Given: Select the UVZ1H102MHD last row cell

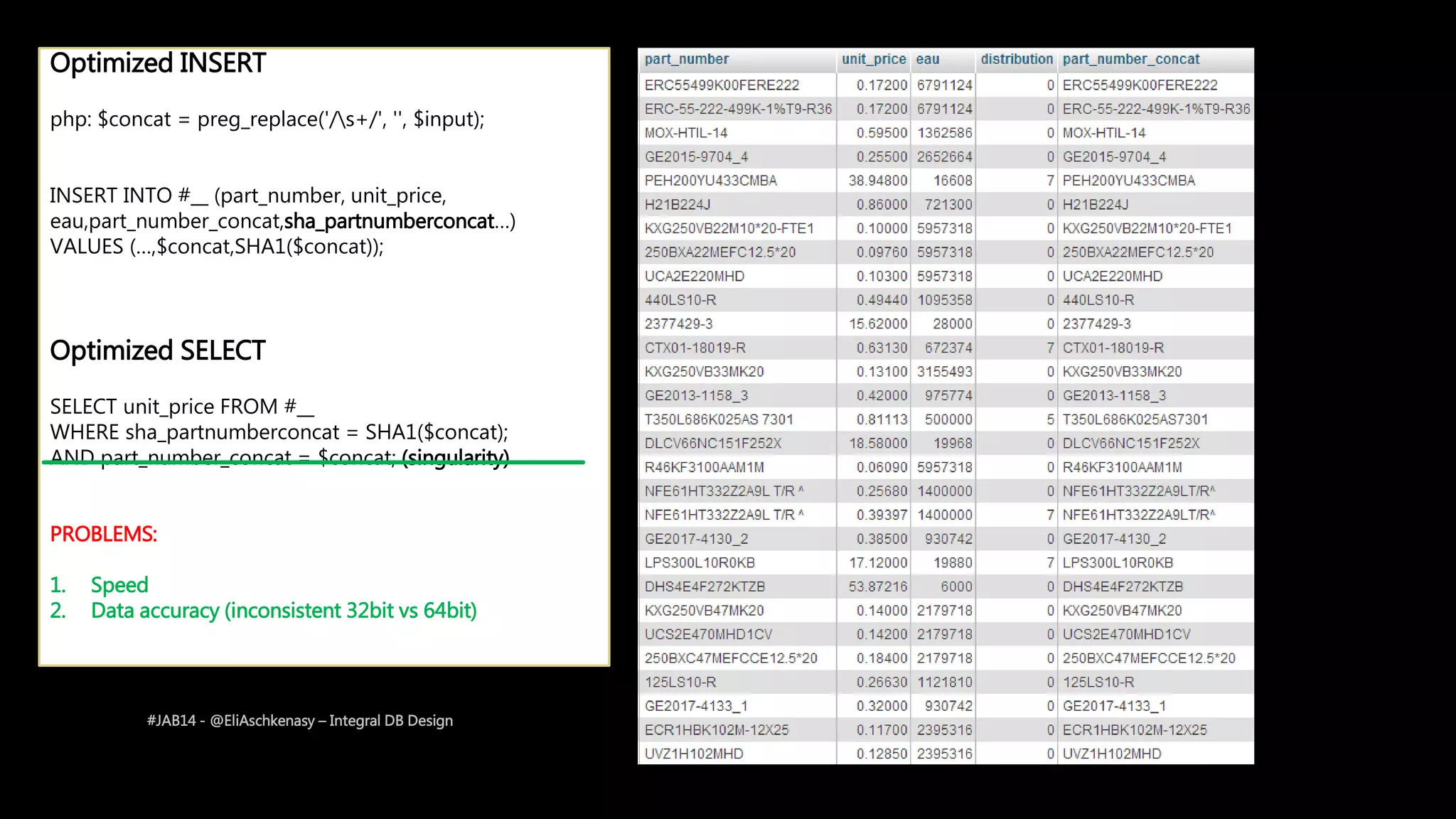Looking at the screenshot, I should 694,754.
